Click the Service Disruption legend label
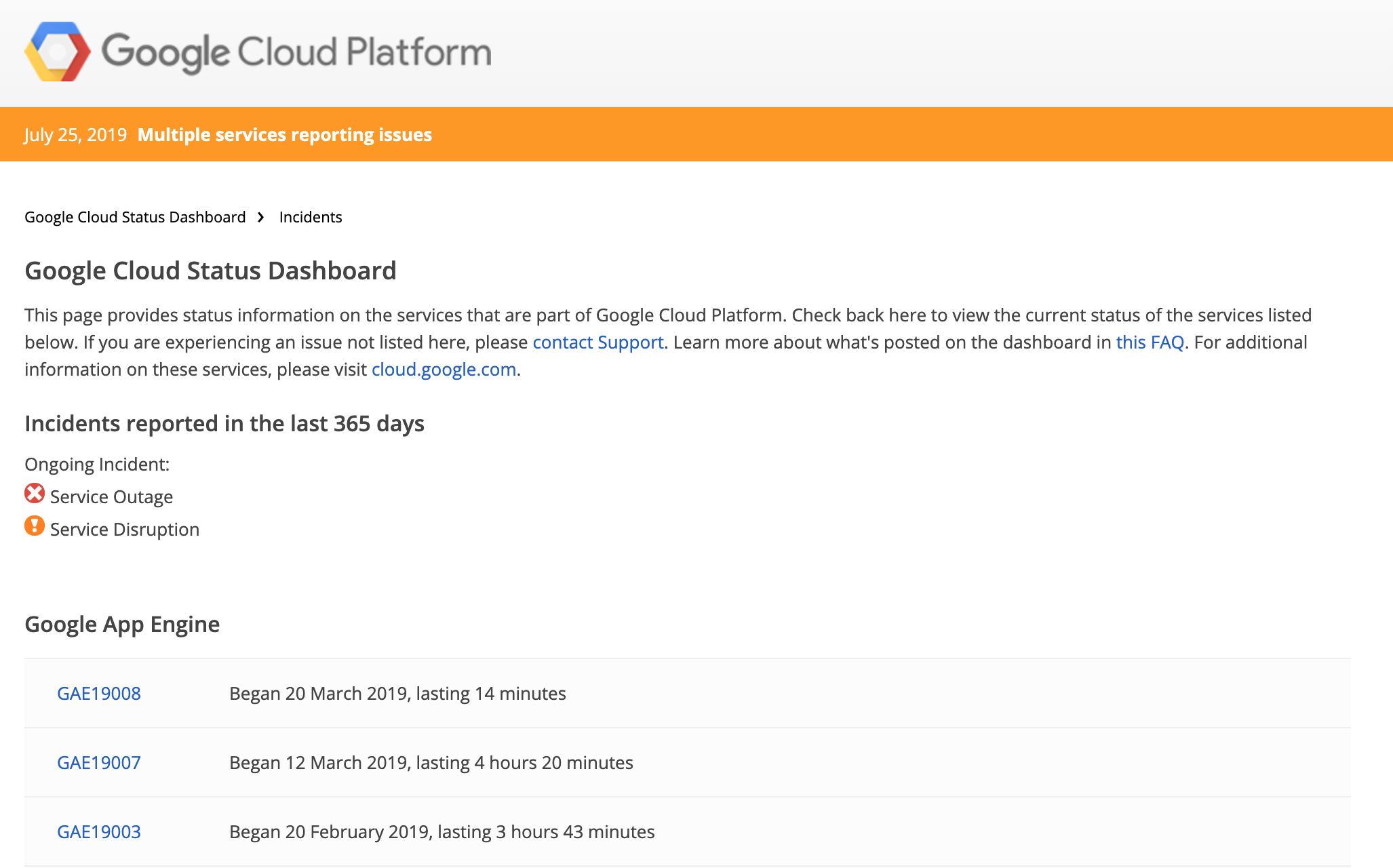Screen dimensions: 1393x868 pyautogui.click(x=125, y=530)
